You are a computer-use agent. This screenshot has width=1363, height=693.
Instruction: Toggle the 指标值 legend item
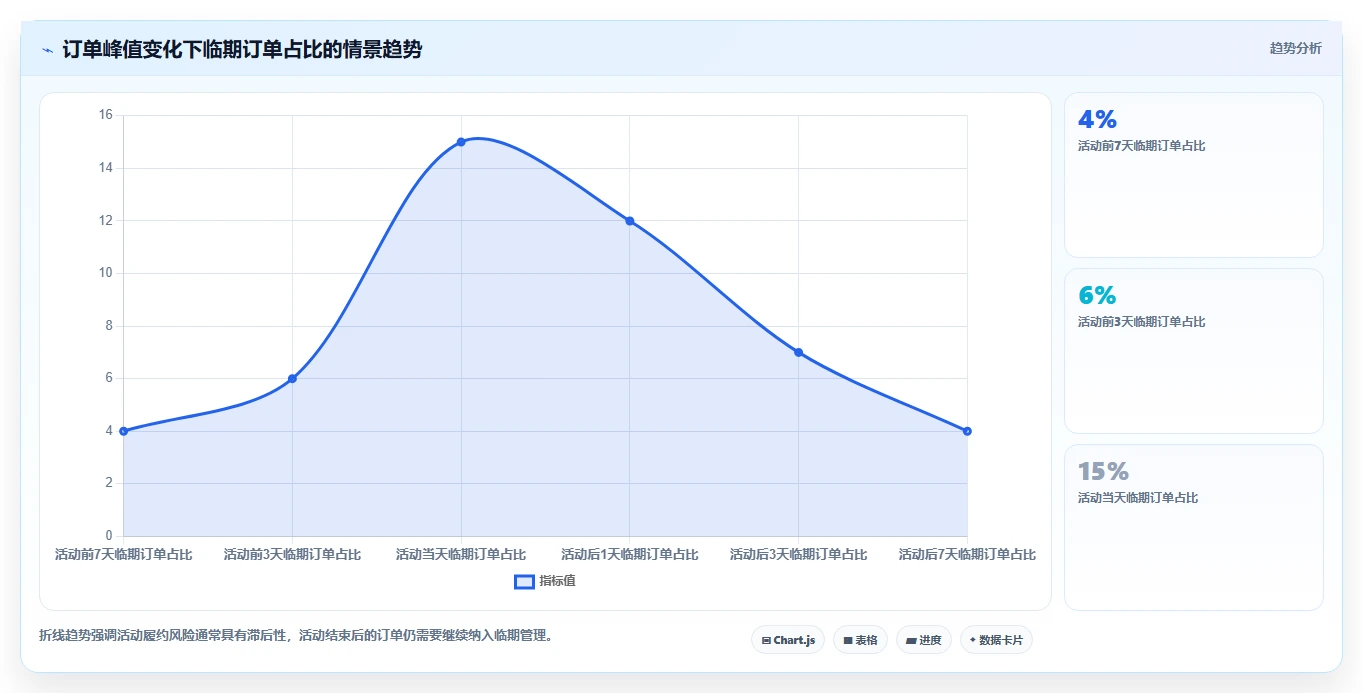pos(545,581)
